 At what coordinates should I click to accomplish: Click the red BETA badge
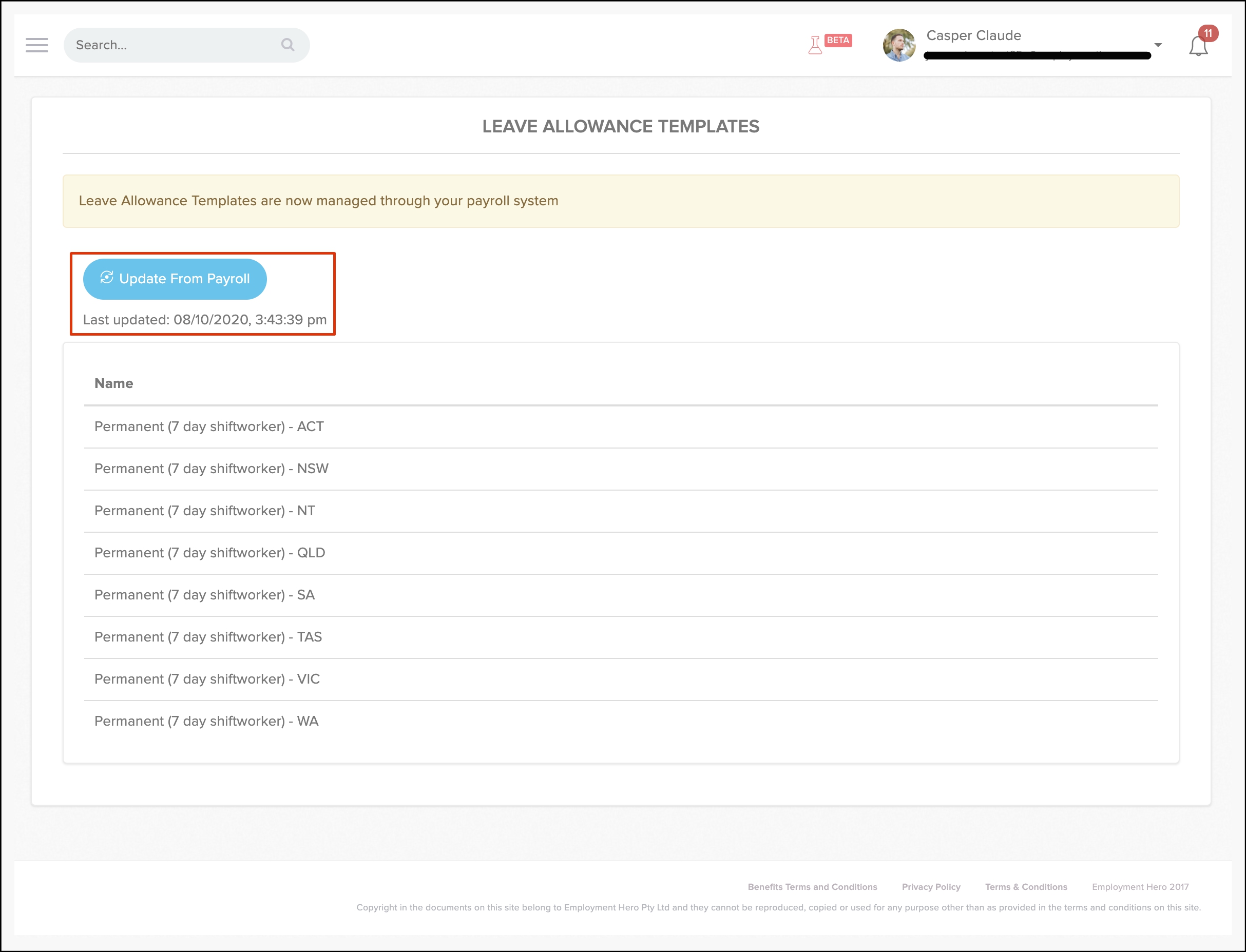pyautogui.click(x=838, y=40)
